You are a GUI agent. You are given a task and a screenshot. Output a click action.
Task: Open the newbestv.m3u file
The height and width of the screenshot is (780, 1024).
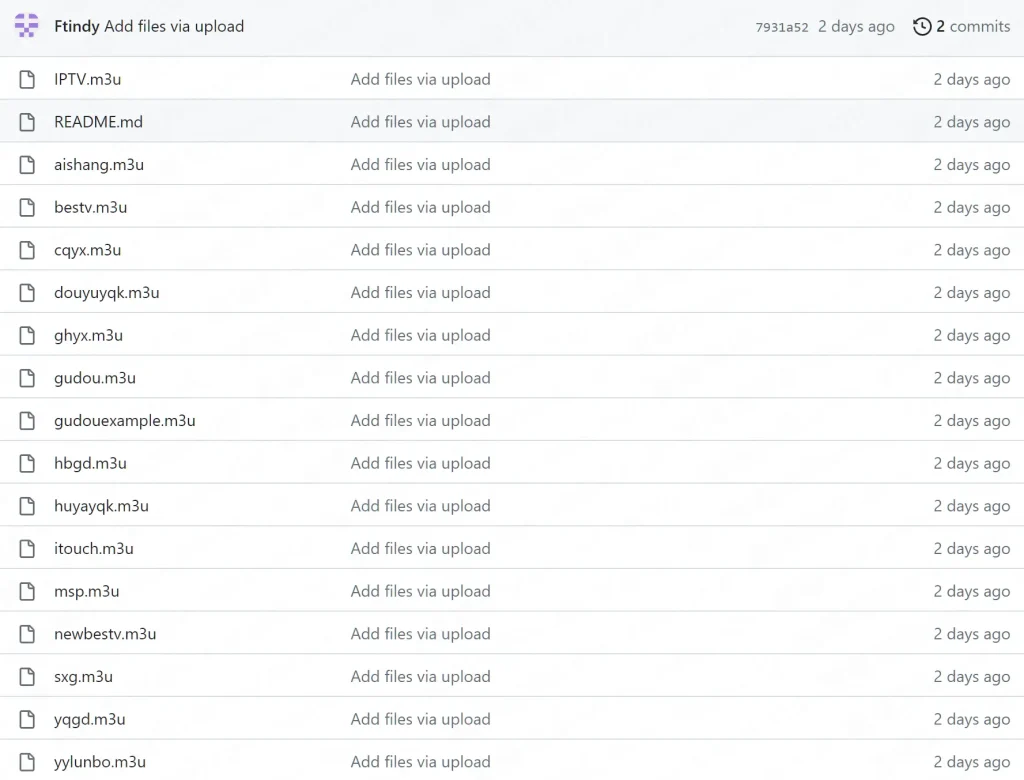(105, 634)
